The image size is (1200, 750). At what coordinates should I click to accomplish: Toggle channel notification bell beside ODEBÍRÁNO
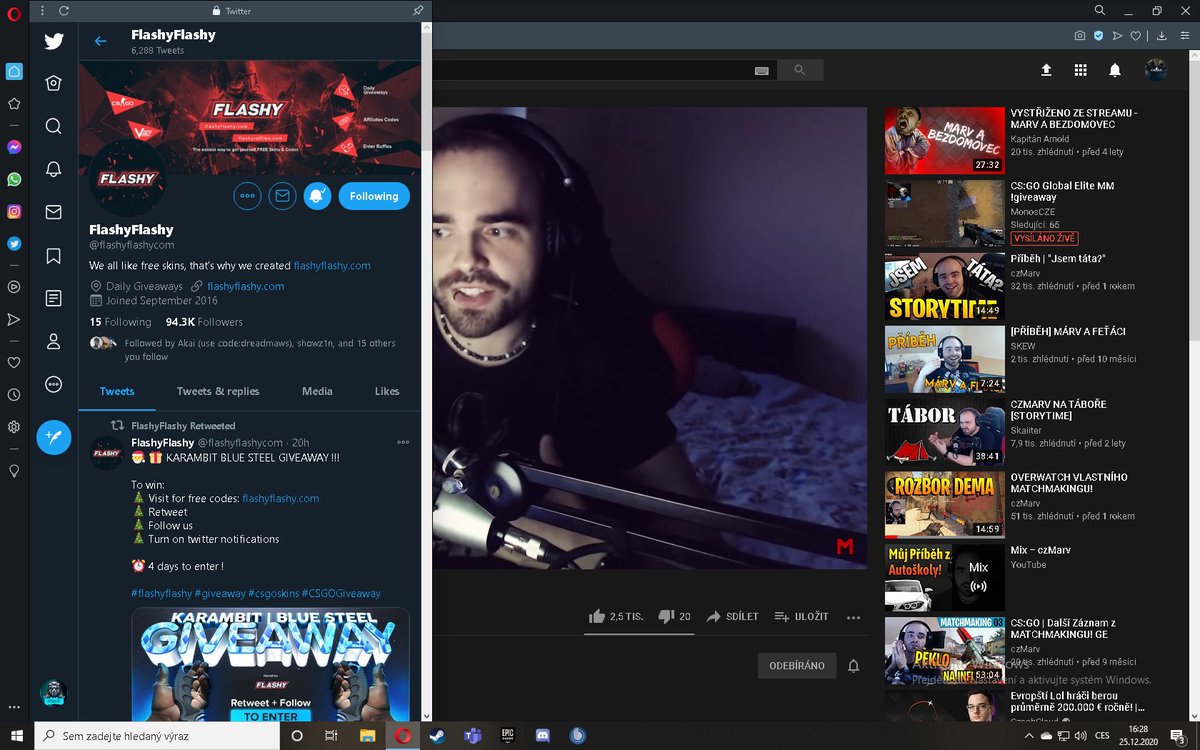pos(853,665)
